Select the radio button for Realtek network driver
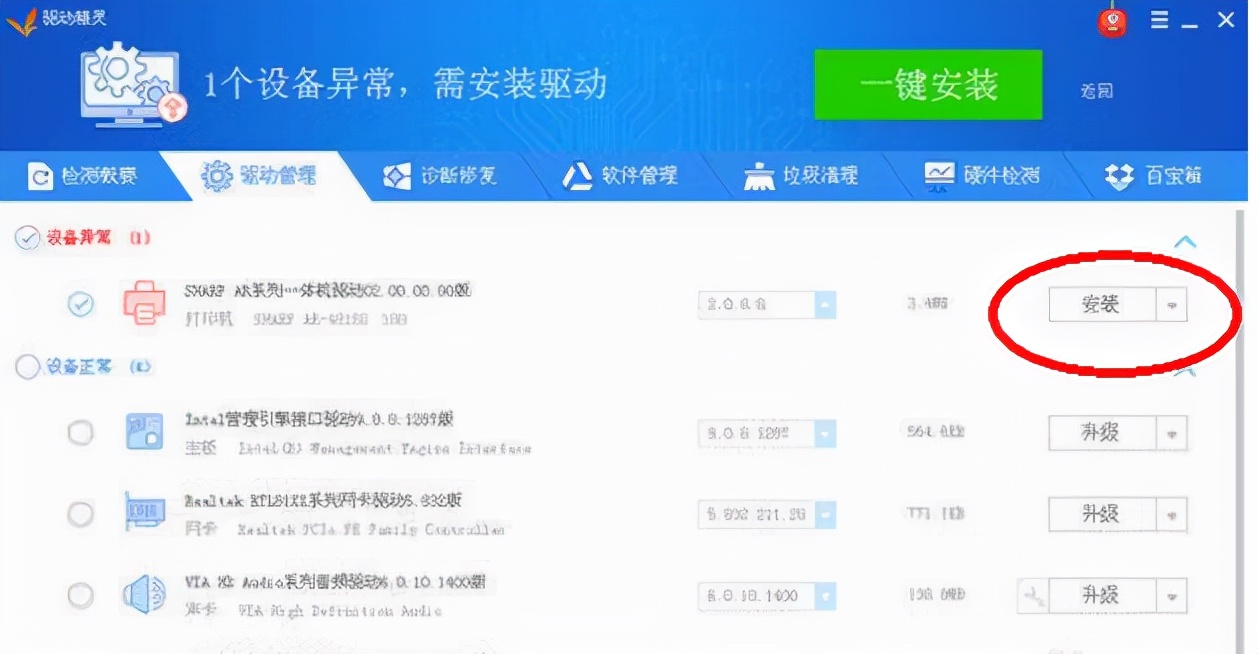 coord(81,514)
